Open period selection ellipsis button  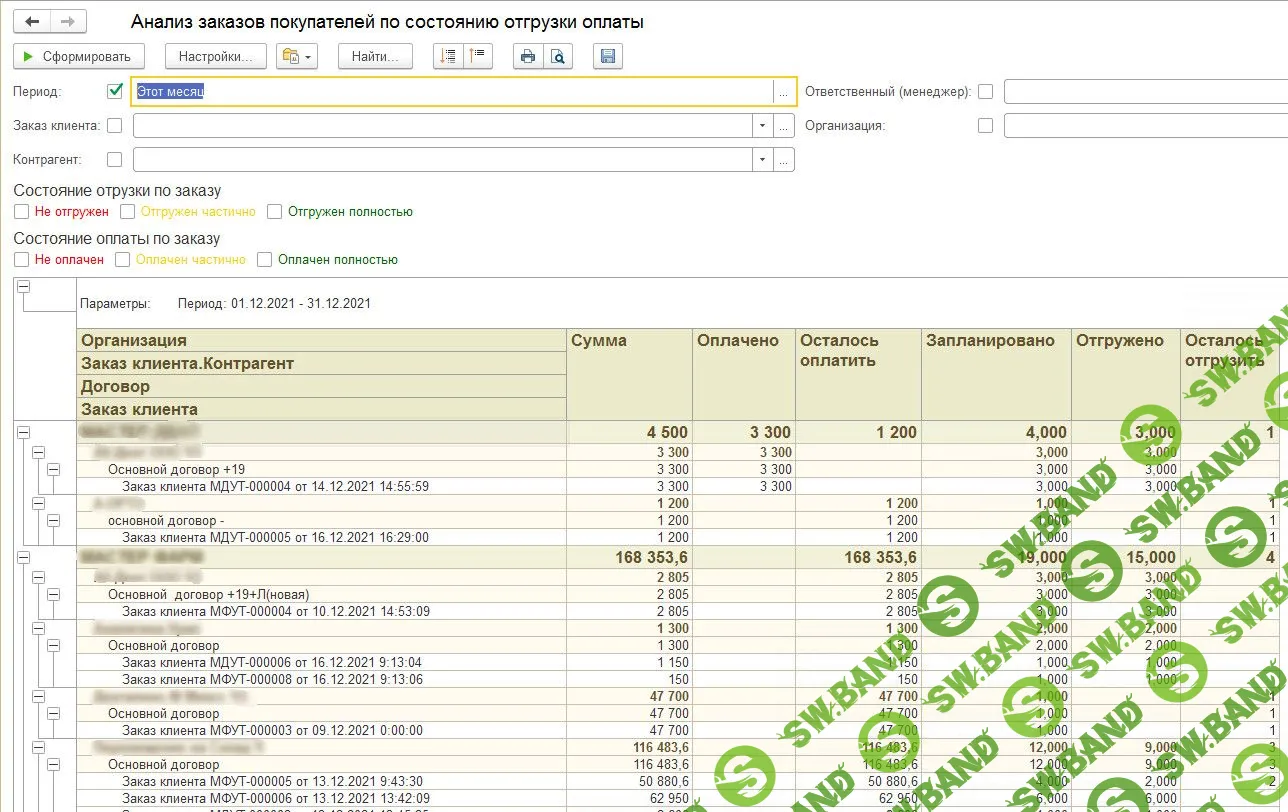(784, 91)
